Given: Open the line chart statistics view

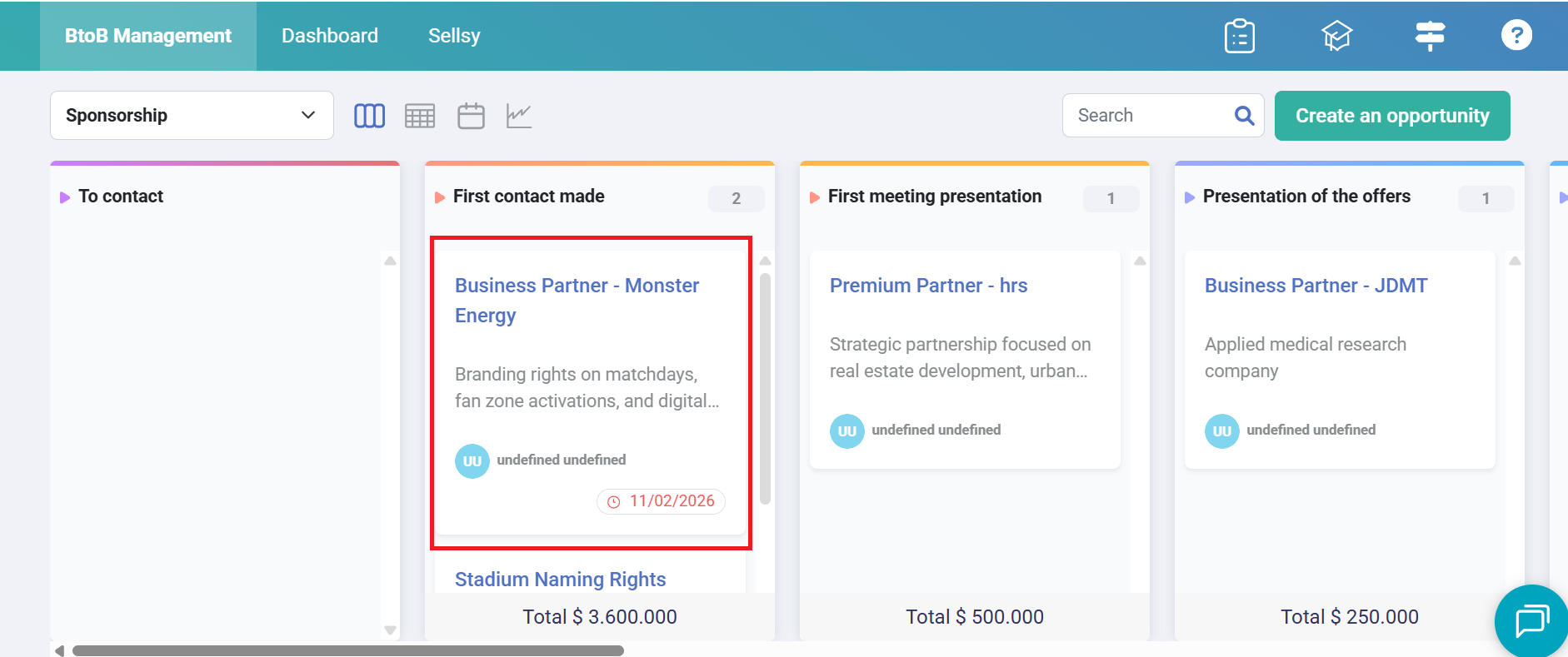Looking at the screenshot, I should [x=519, y=116].
